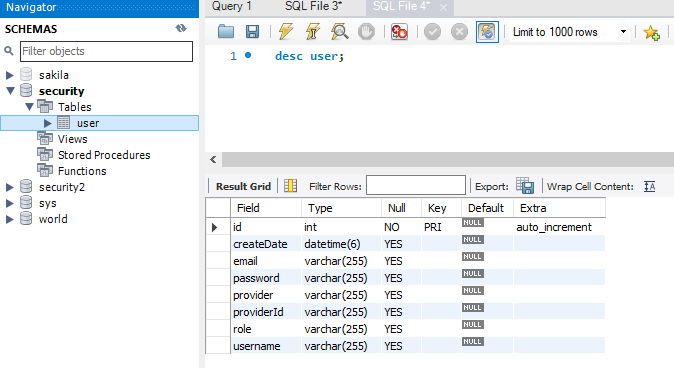The height and width of the screenshot is (368, 674).
Task: Click the username field cell
Action: pos(266,346)
